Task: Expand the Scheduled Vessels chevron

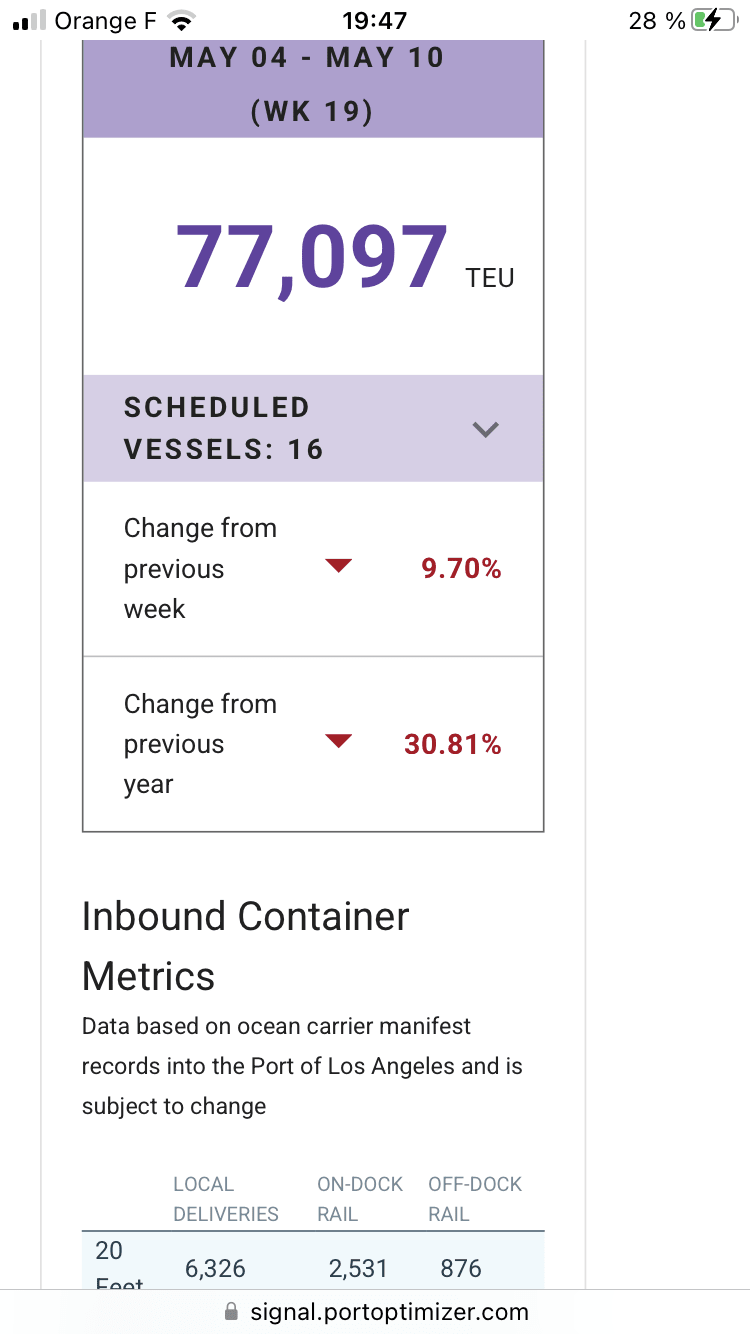Action: click(x=485, y=429)
